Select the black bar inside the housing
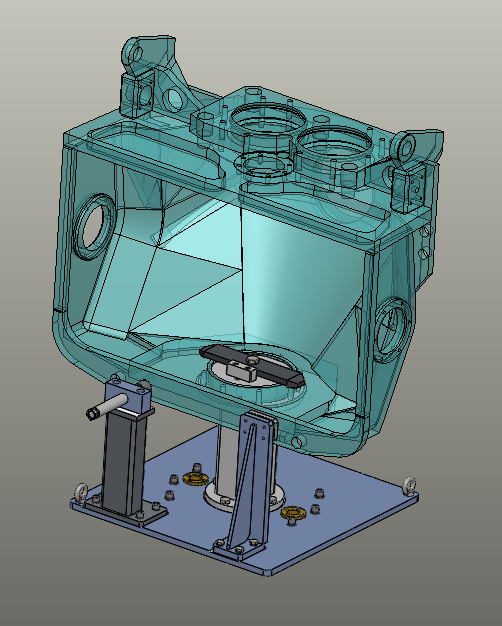The image size is (502, 626). pyautogui.click(x=252, y=366)
